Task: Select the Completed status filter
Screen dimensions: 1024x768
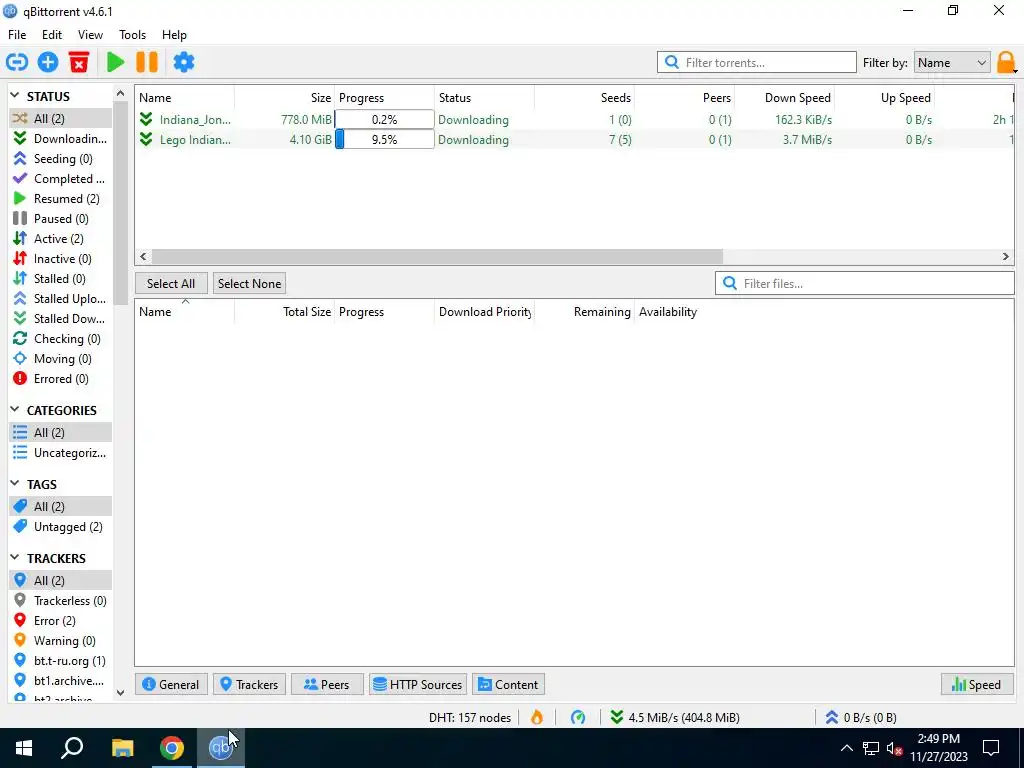Action: point(60,178)
